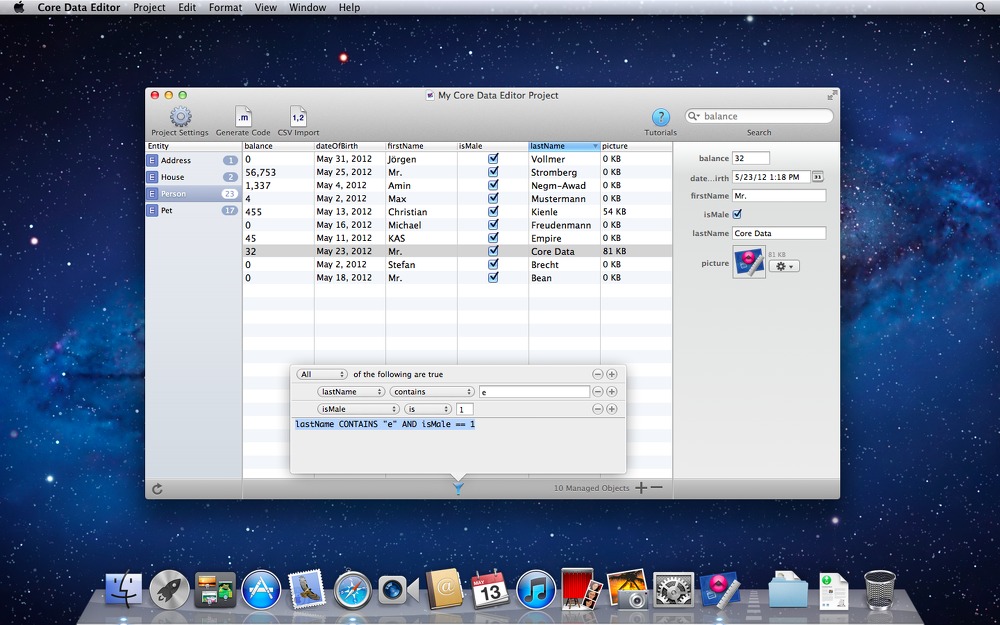Click the Generate Code toolbar icon
This screenshot has width=1000, height=625.
(x=243, y=117)
